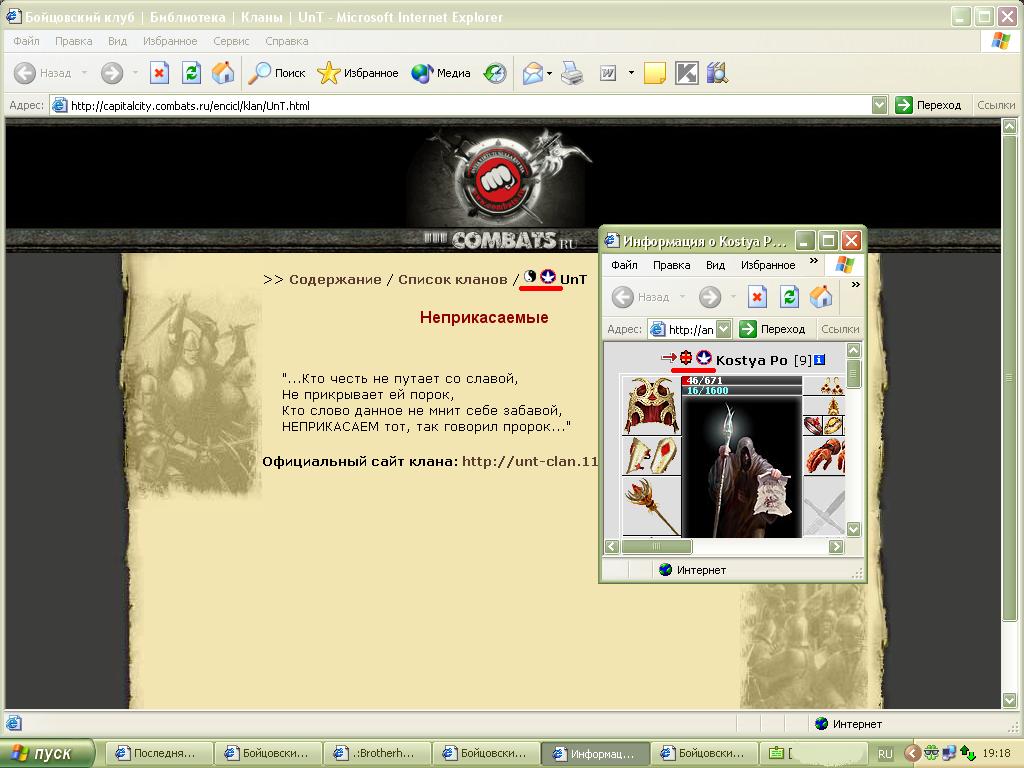Click the helmet item thumbnail
1024x768 pixels.
point(651,406)
